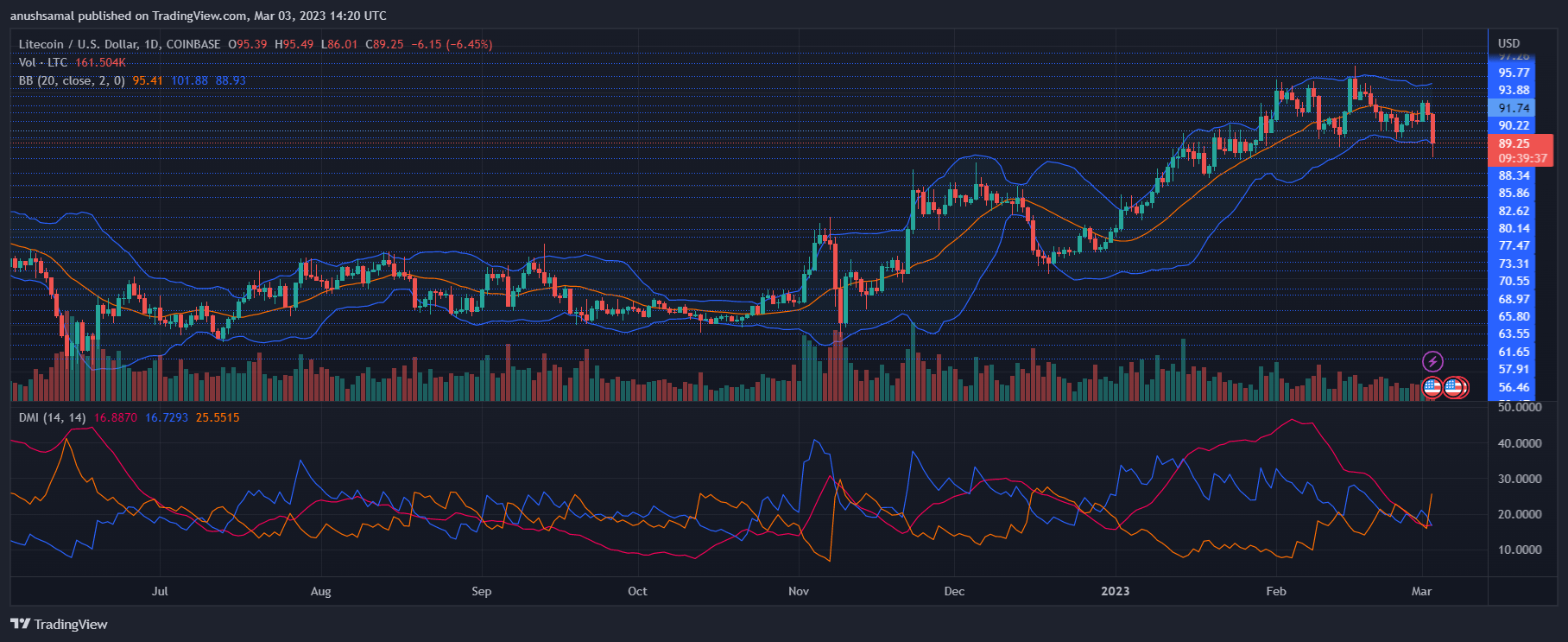1568x642 pixels.
Task: Click the 30.0000 DMI scale label
Action: coord(1520,479)
